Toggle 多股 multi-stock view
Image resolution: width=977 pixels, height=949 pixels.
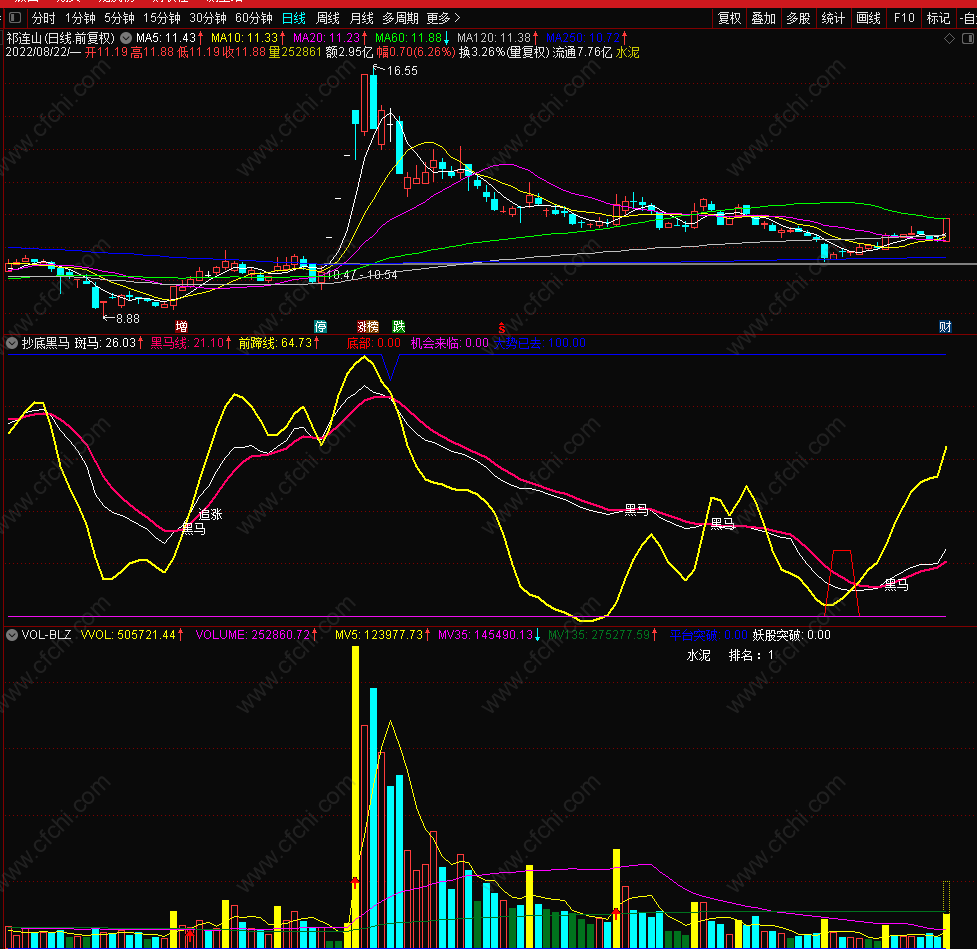tap(798, 18)
